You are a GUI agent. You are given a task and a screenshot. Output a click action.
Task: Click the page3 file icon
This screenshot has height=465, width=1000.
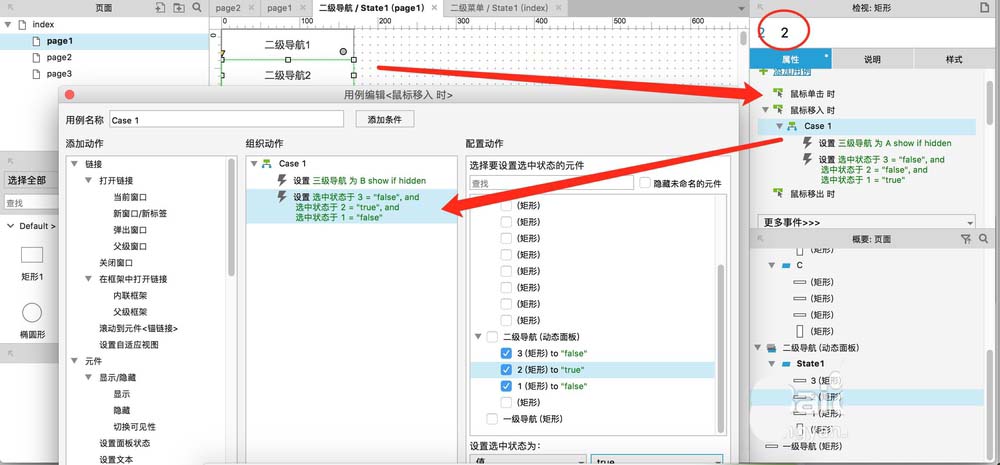(37, 74)
